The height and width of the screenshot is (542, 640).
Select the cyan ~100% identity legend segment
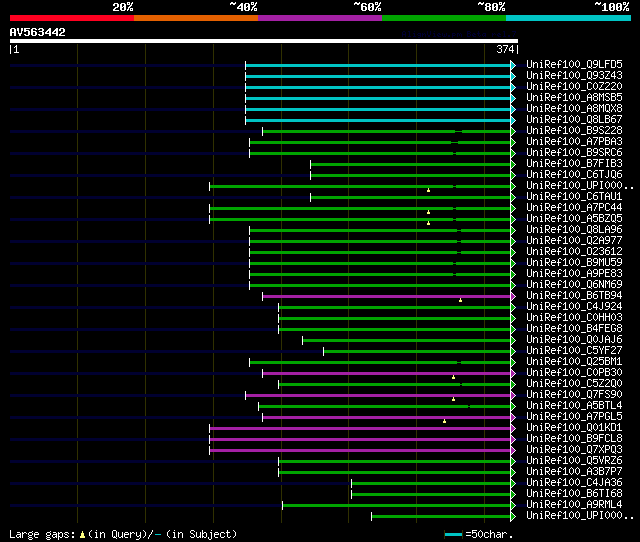[x=569, y=18]
